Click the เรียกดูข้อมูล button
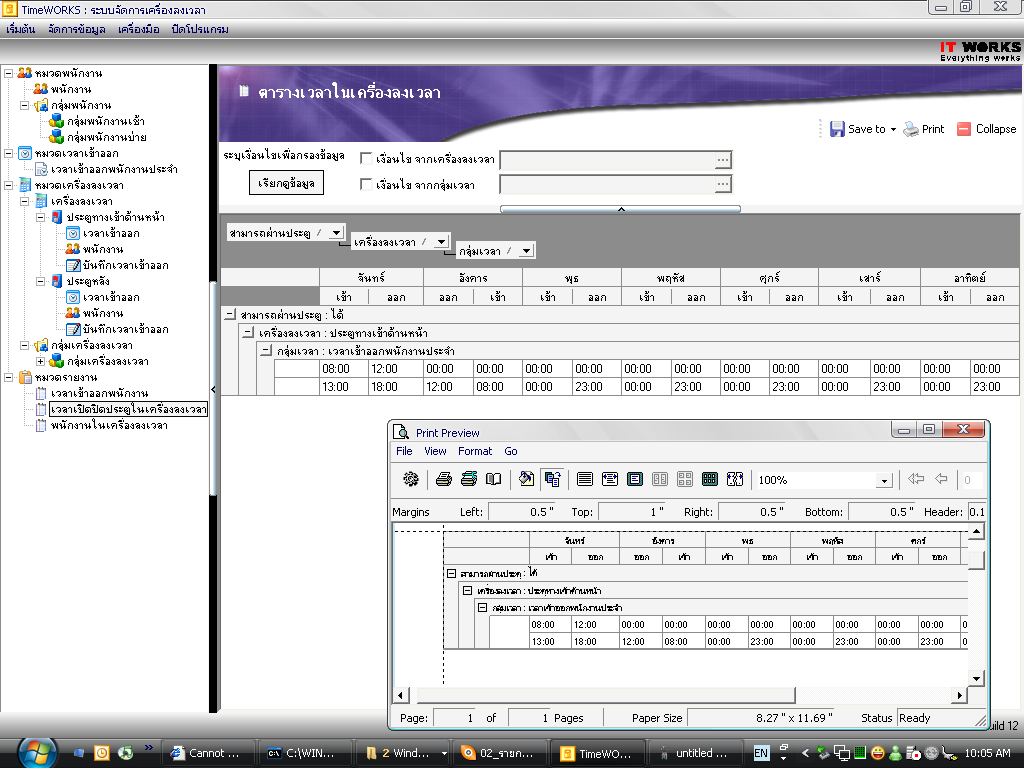 pyautogui.click(x=286, y=184)
